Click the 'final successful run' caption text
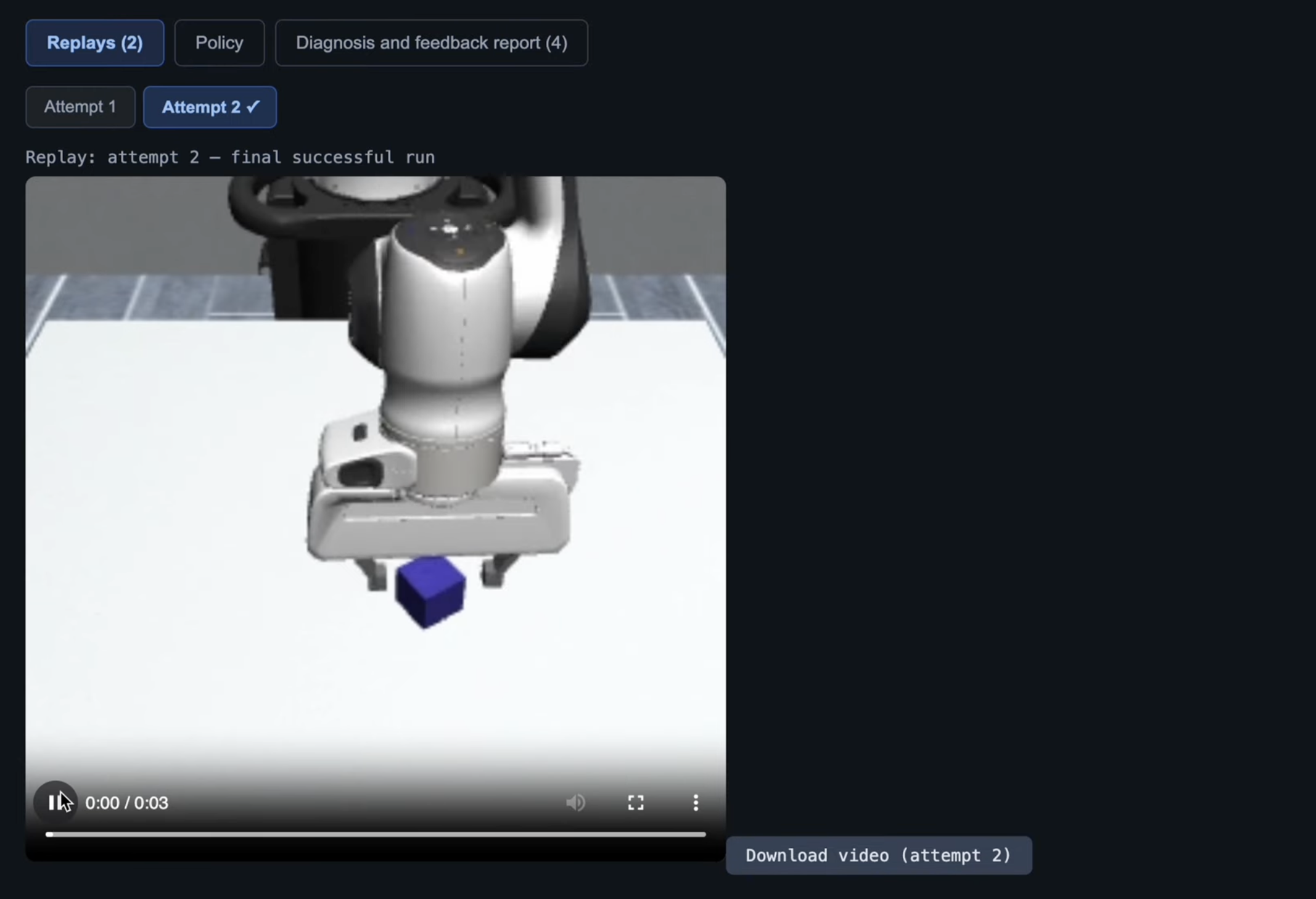Viewport: 1316px width, 899px height. tap(333, 157)
